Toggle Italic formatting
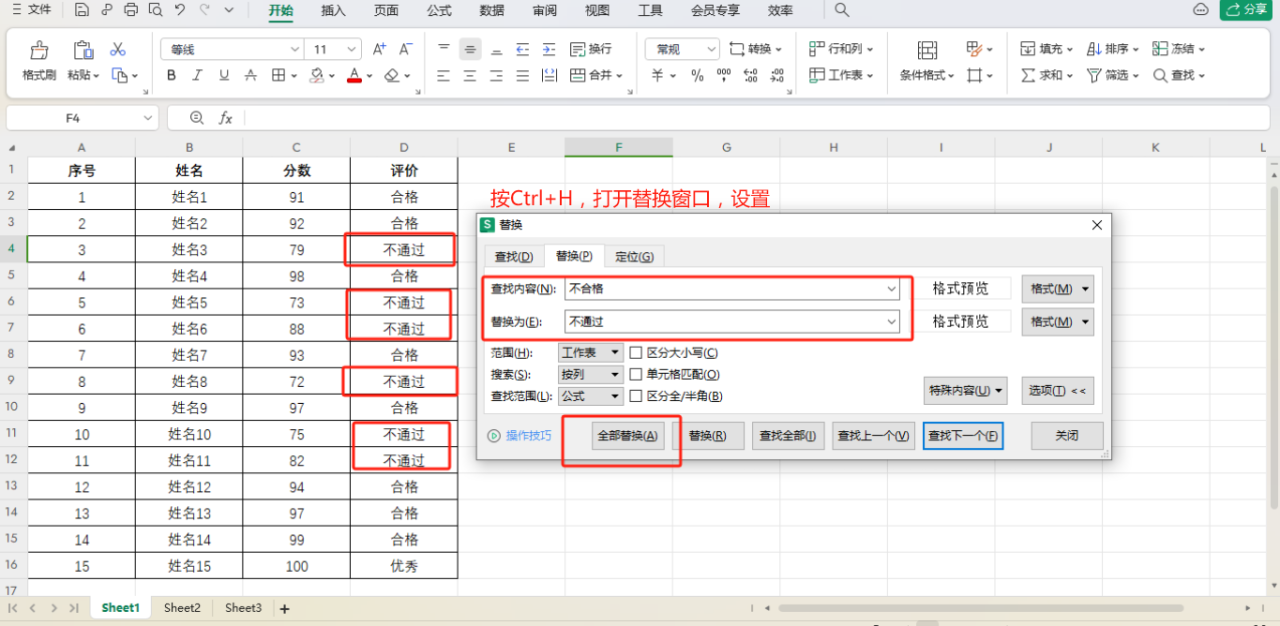The height and width of the screenshot is (626, 1280). [197, 75]
